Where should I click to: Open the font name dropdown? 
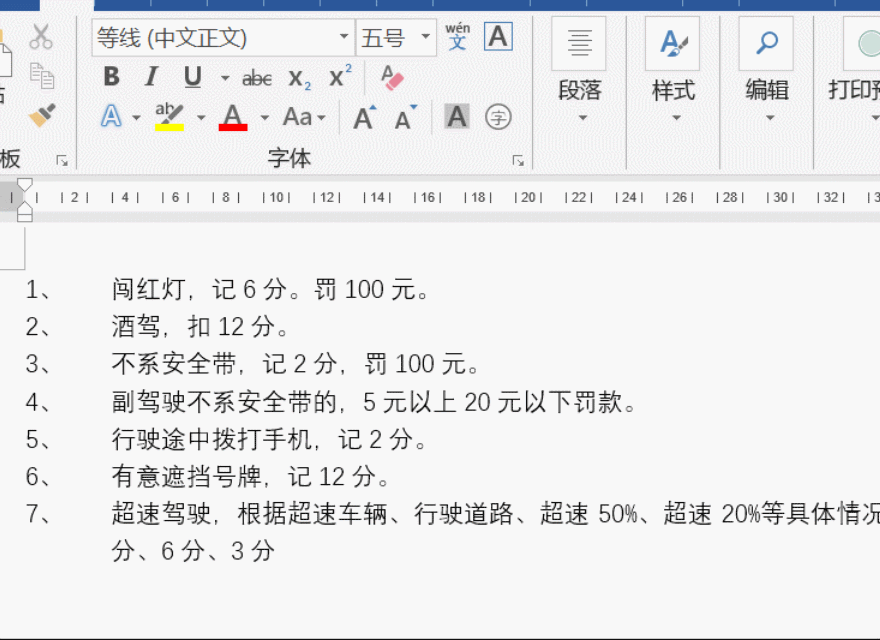(x=342, y=37)
